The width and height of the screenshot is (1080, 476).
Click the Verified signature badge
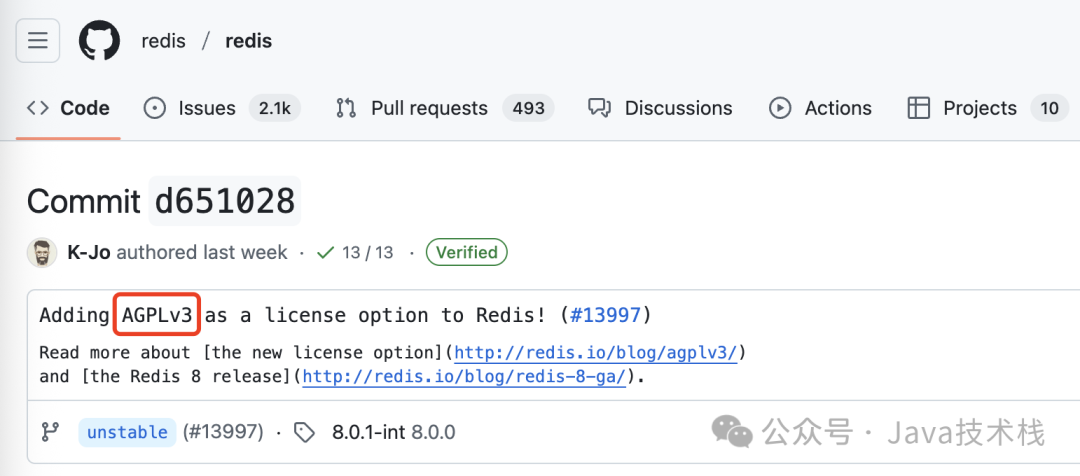coord(466,253)
